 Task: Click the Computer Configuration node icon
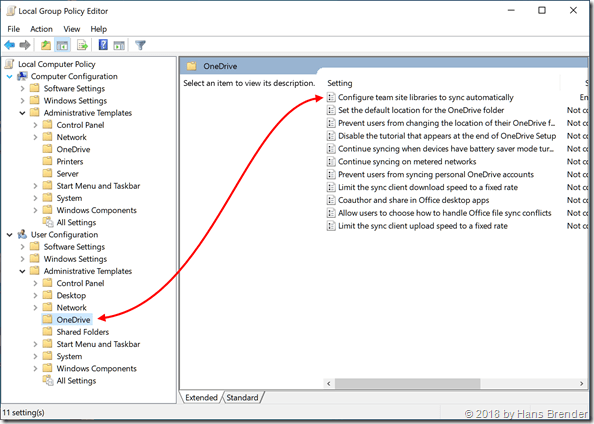(x=22, y=76)
